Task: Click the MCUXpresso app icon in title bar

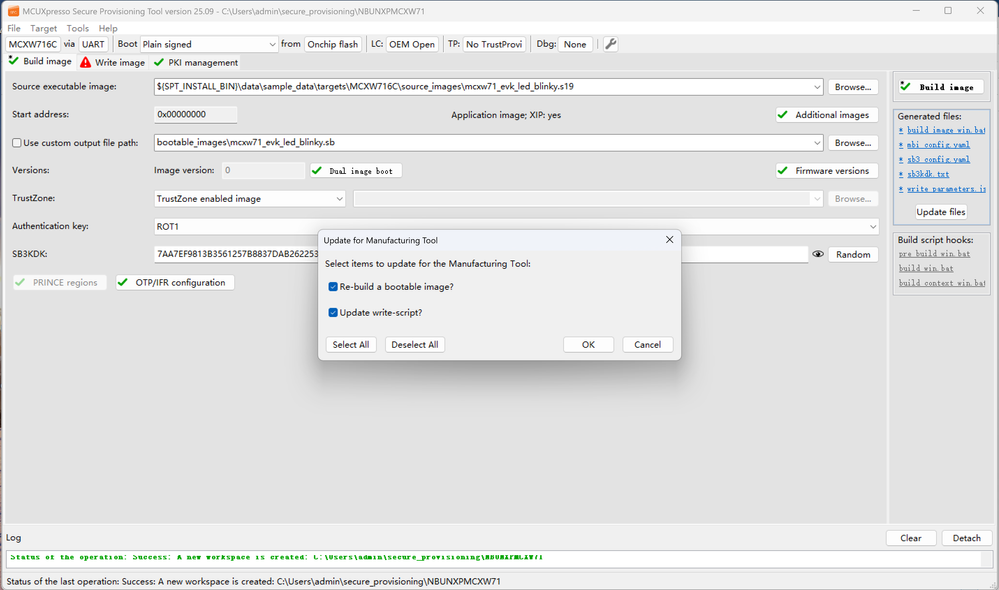Action: [x=13, y=11]
